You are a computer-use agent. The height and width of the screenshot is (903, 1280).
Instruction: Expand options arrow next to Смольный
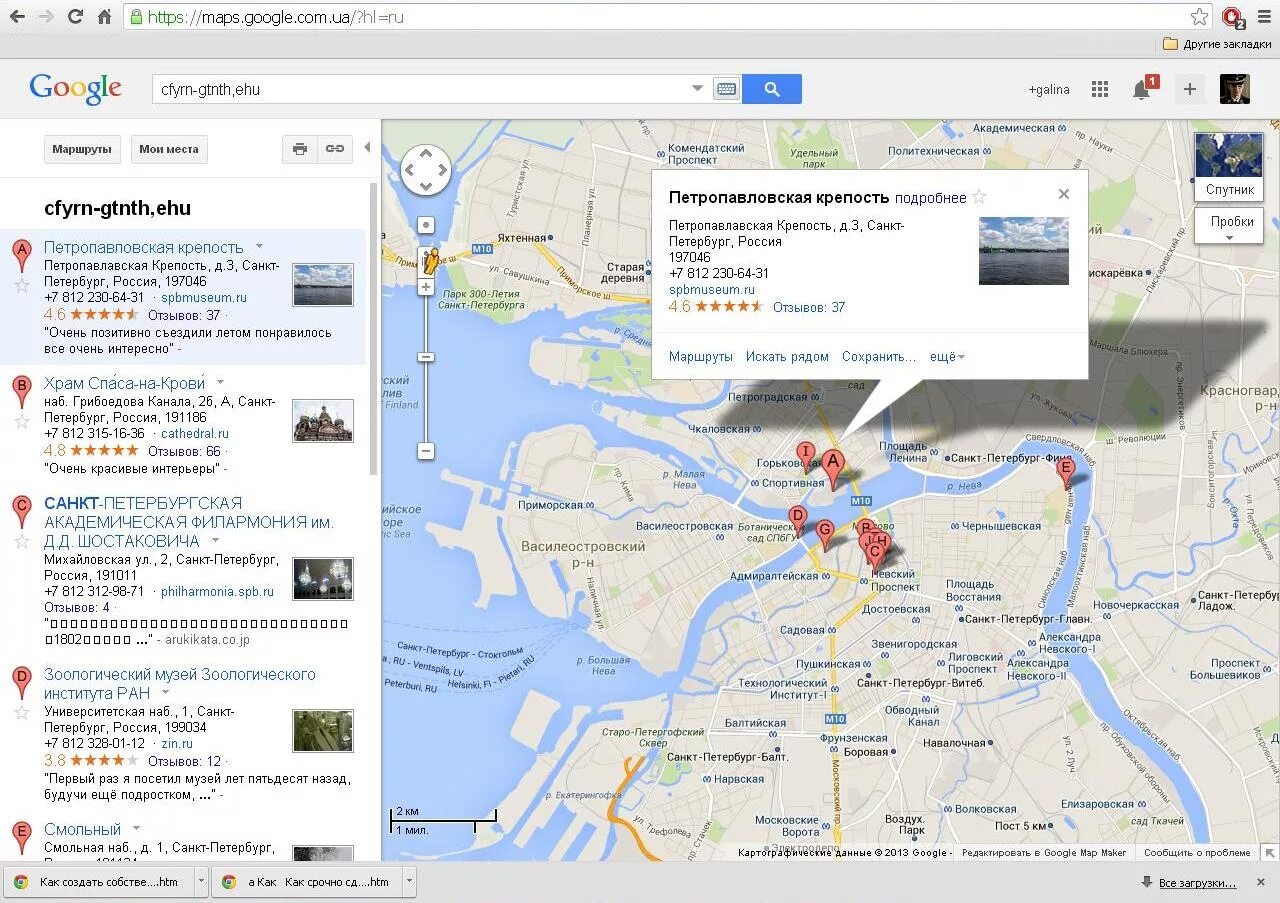(x=136, y=828)
